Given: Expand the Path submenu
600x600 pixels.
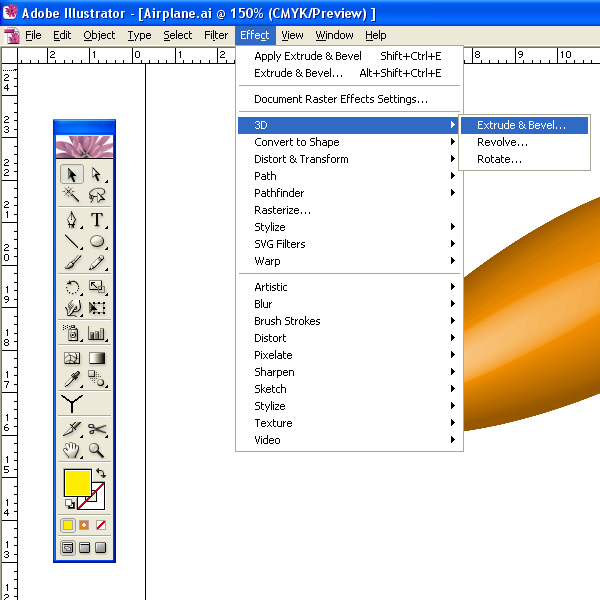Looking at the screenshot, I should pos(349,176).
